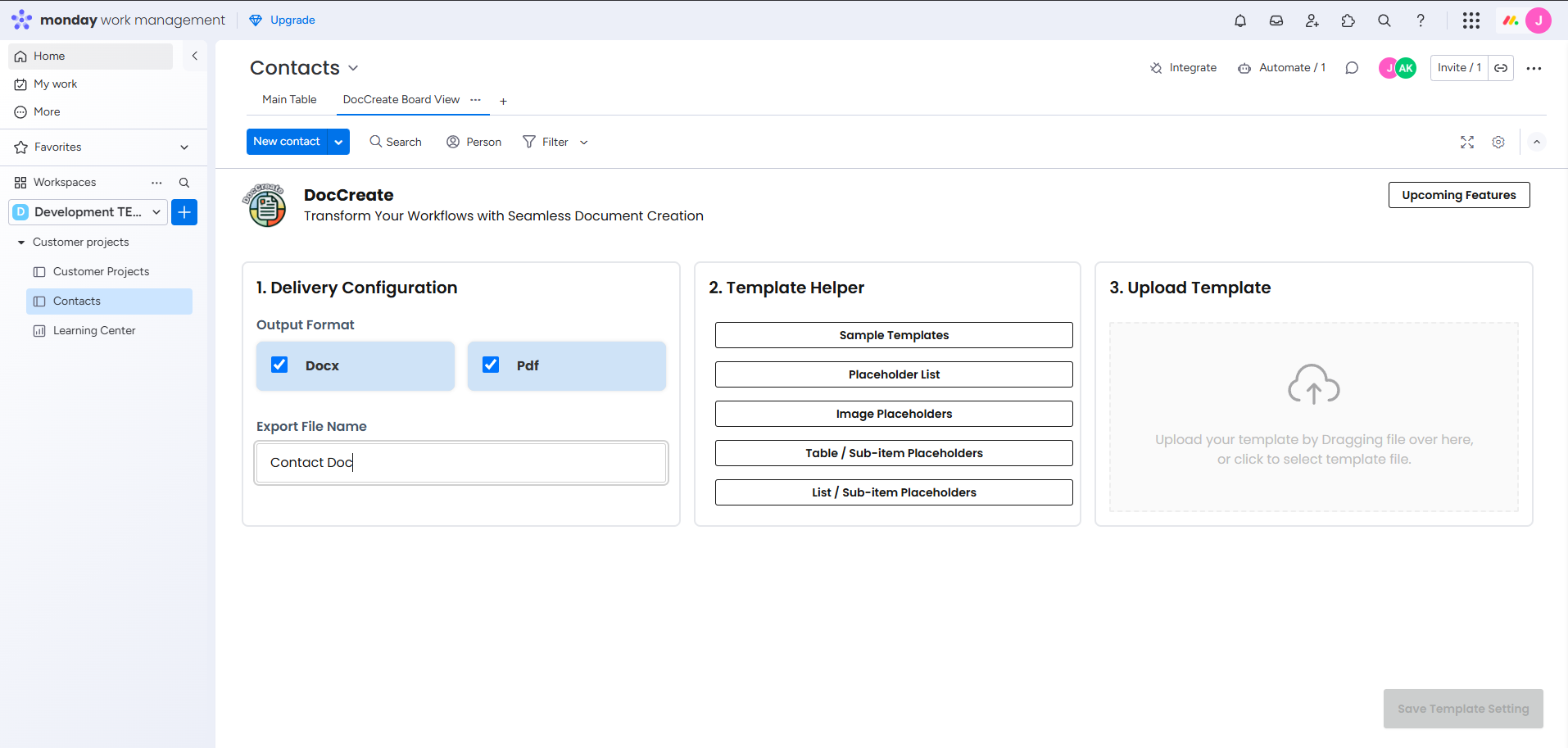Open Automate / 1 automations
Image resolution: width=1568 pixels, height=748 pixels.
(1281, 68)
